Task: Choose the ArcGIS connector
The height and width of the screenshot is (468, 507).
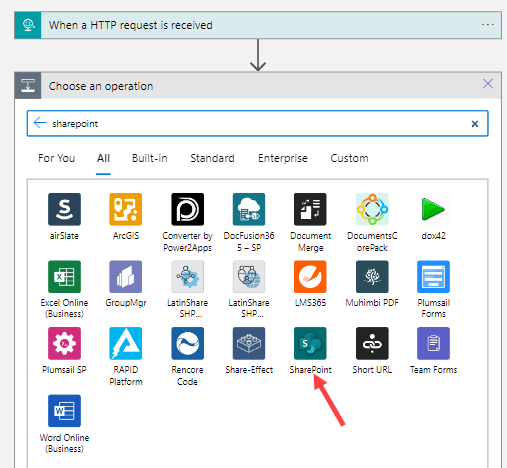Action: (x=126, y=209)
